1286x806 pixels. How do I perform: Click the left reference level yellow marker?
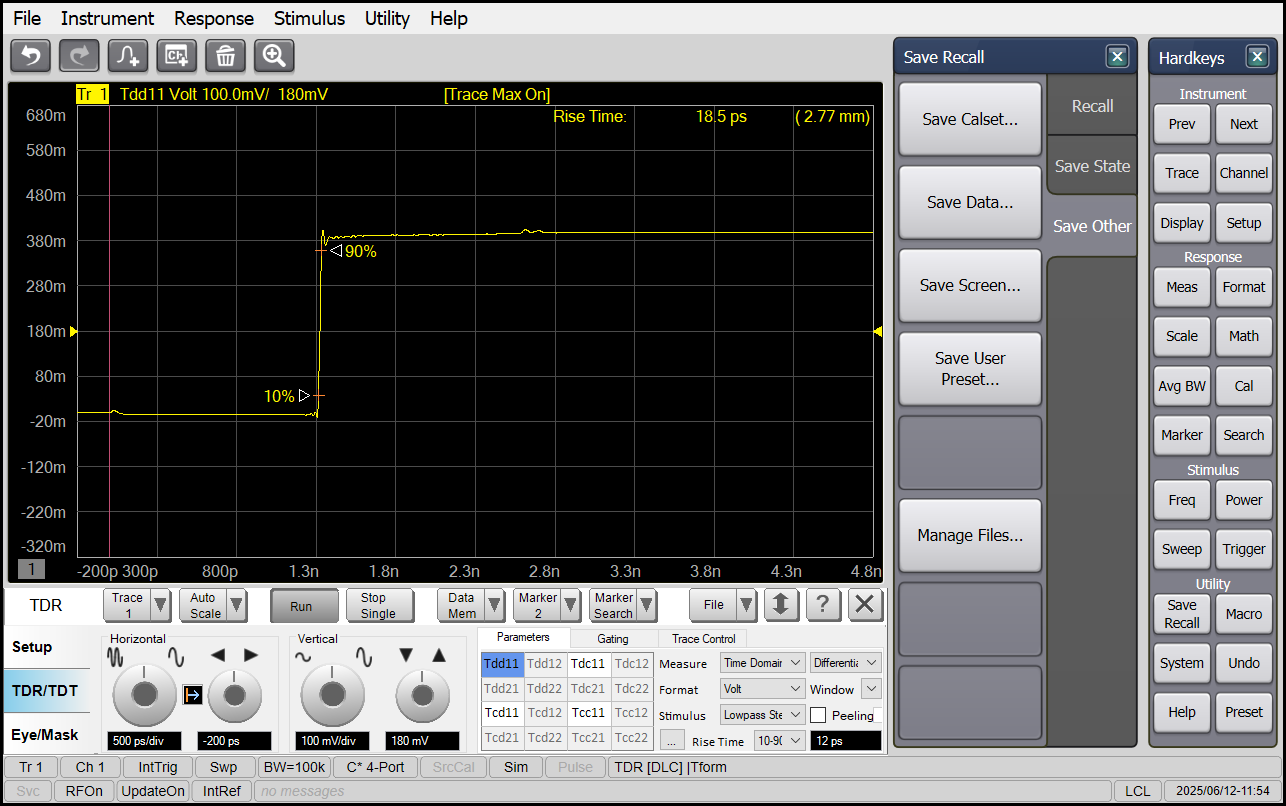click(73, 331)
